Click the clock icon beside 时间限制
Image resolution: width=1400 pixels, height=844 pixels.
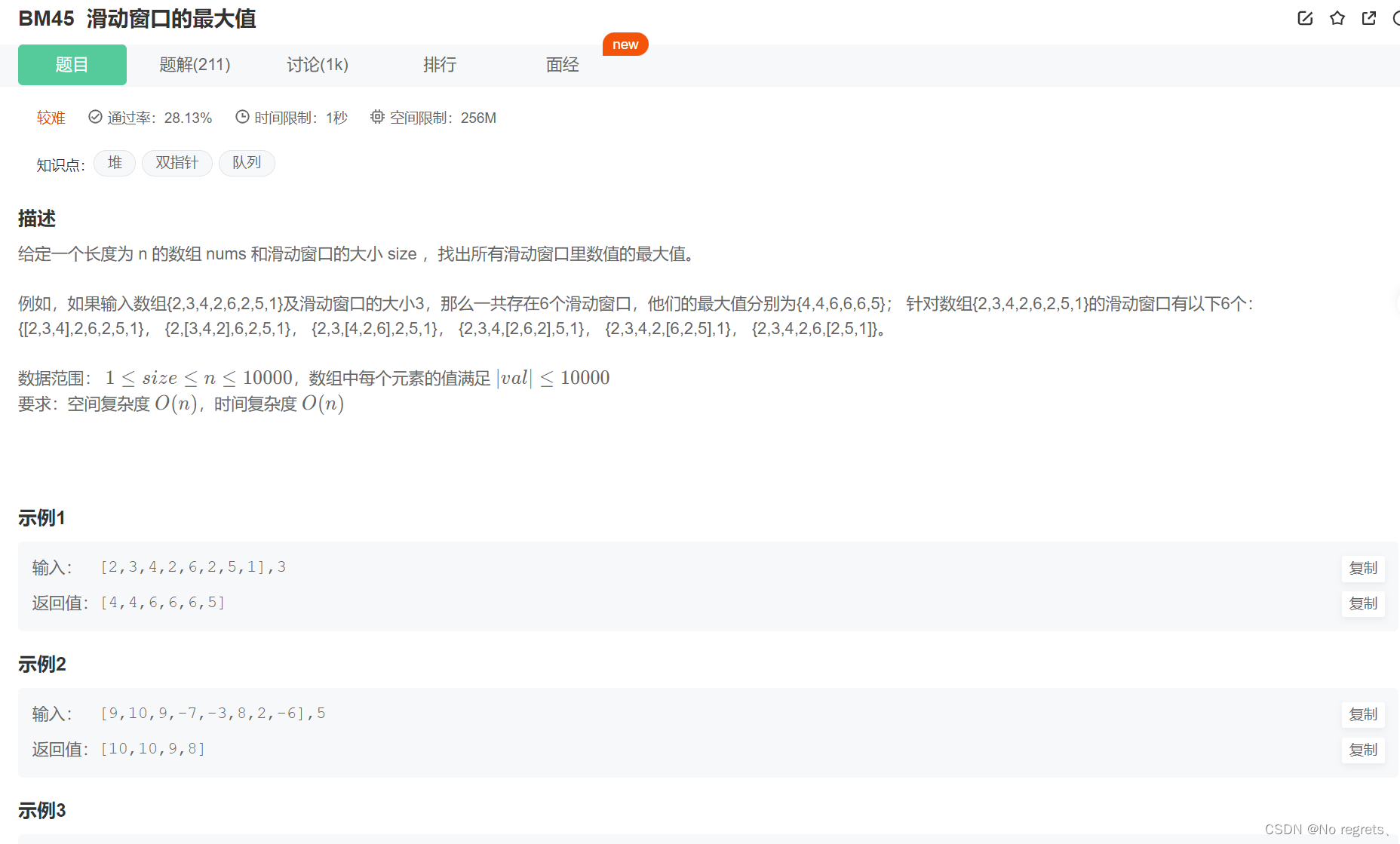coord(242,116)
